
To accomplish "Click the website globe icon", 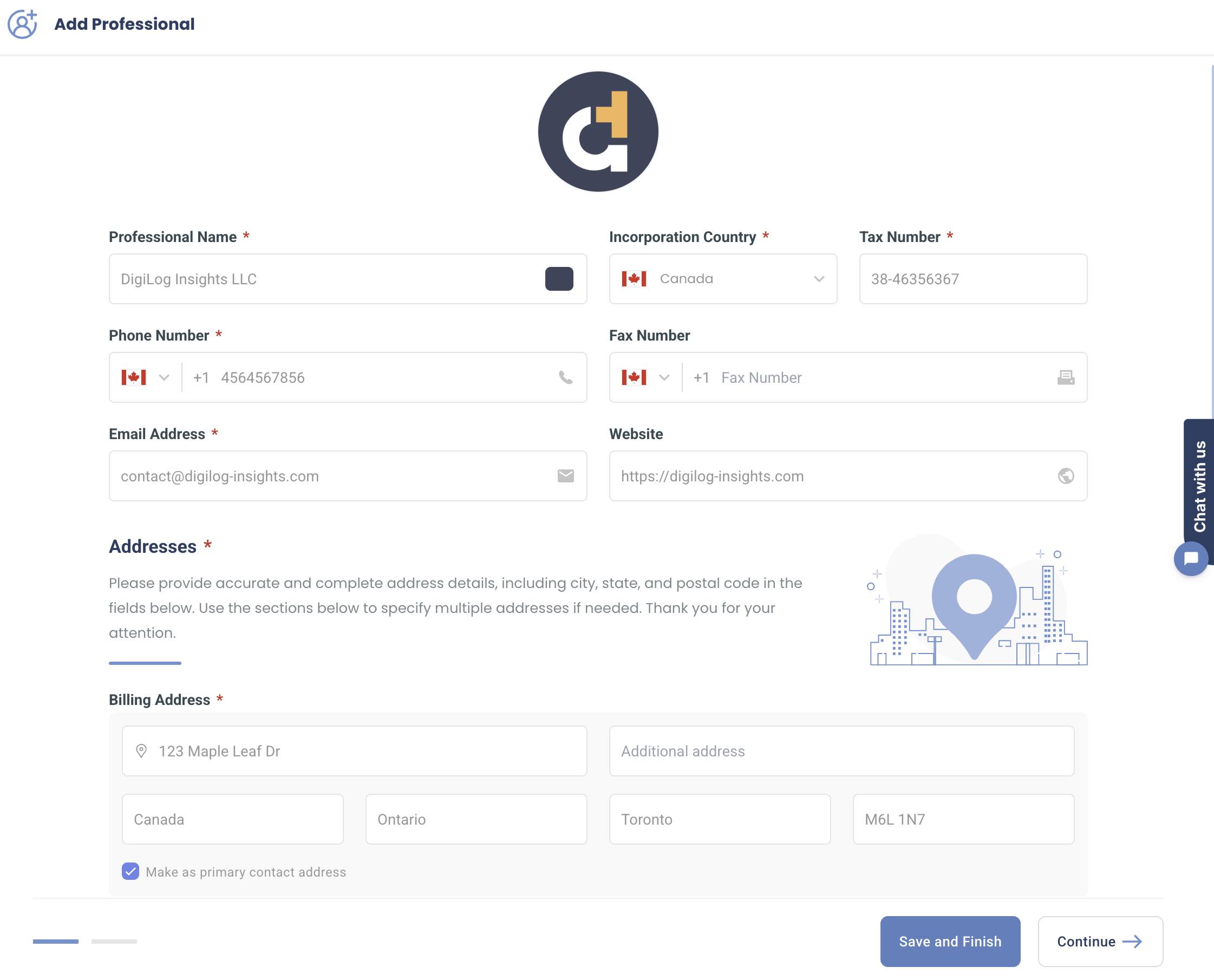I will 1066,476.
